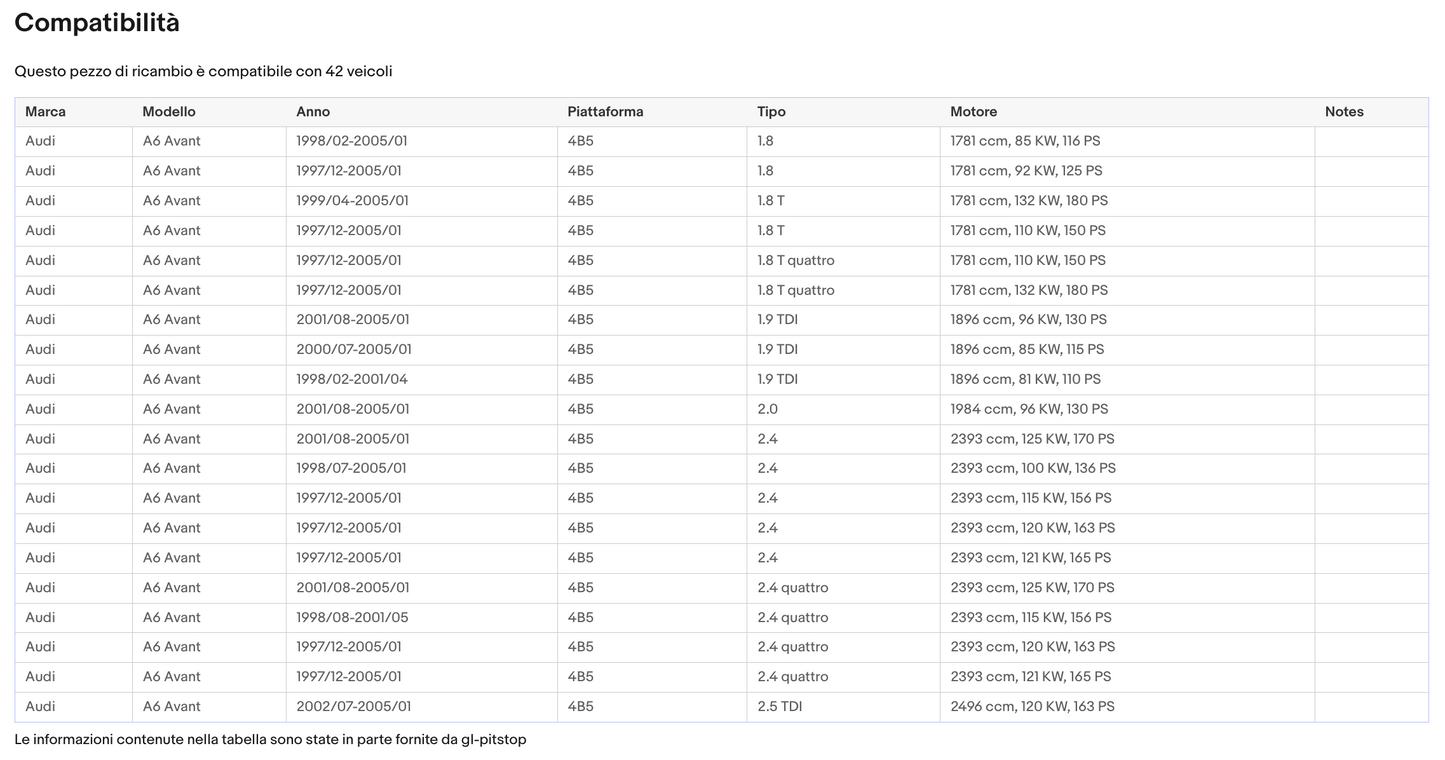Click the Modello column header

click(169, 112)
